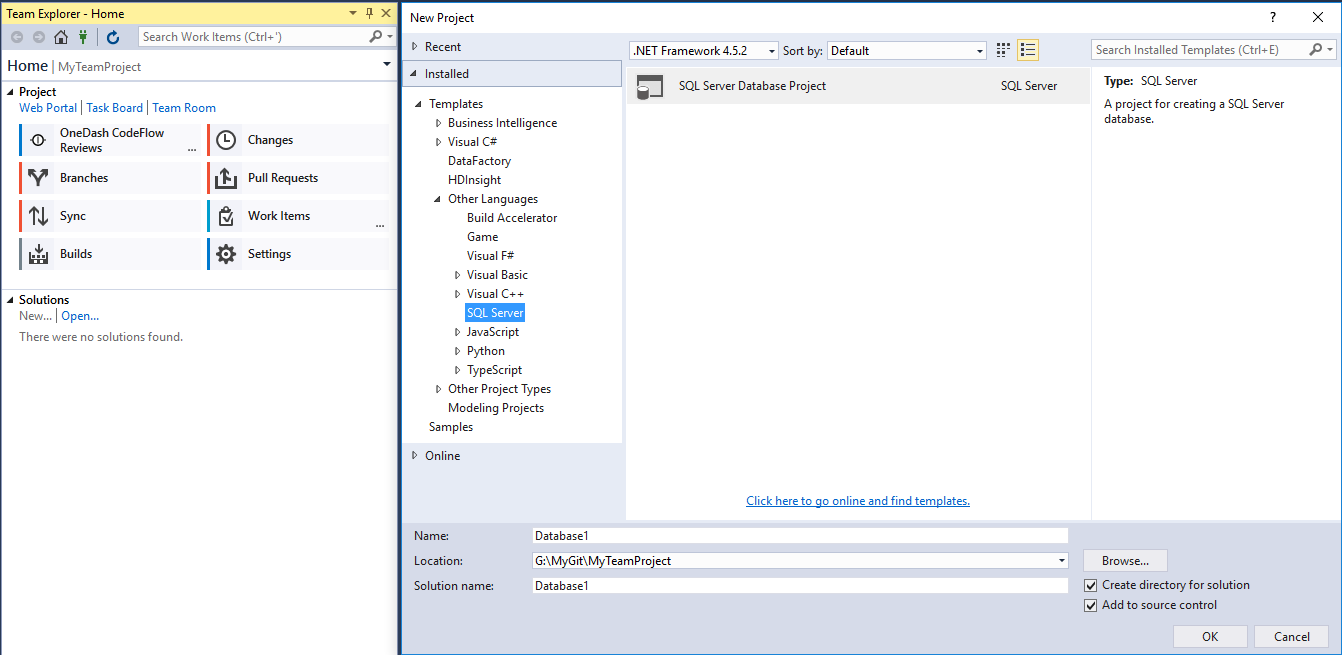This screenshot has height=655, width=1342.
Task: Switch template list to small icons view
Action: 1004,50
